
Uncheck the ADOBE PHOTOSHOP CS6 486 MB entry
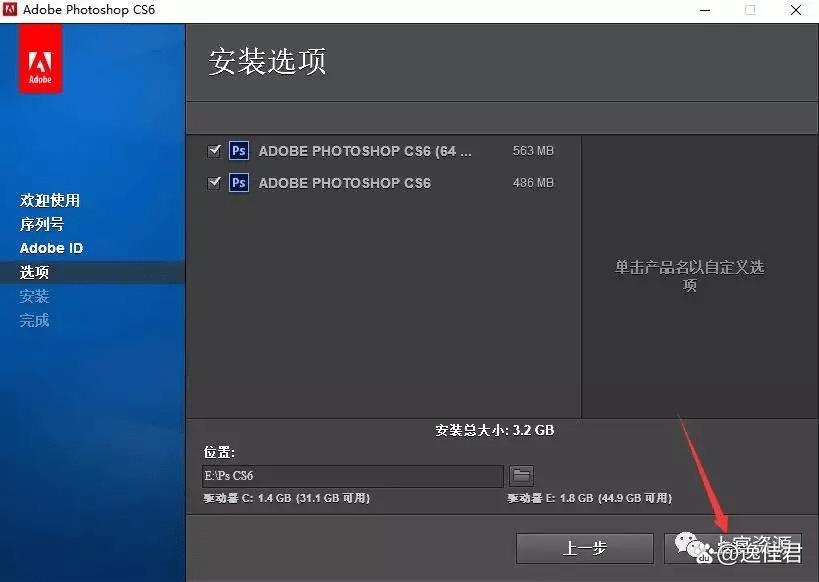(x=214, y=182)
